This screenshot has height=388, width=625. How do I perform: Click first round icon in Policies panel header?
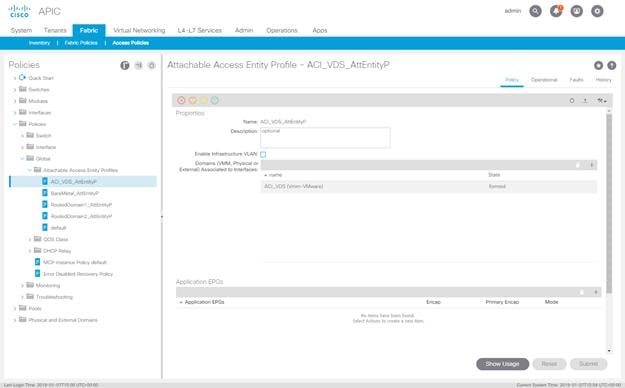(x=125, y=65)
